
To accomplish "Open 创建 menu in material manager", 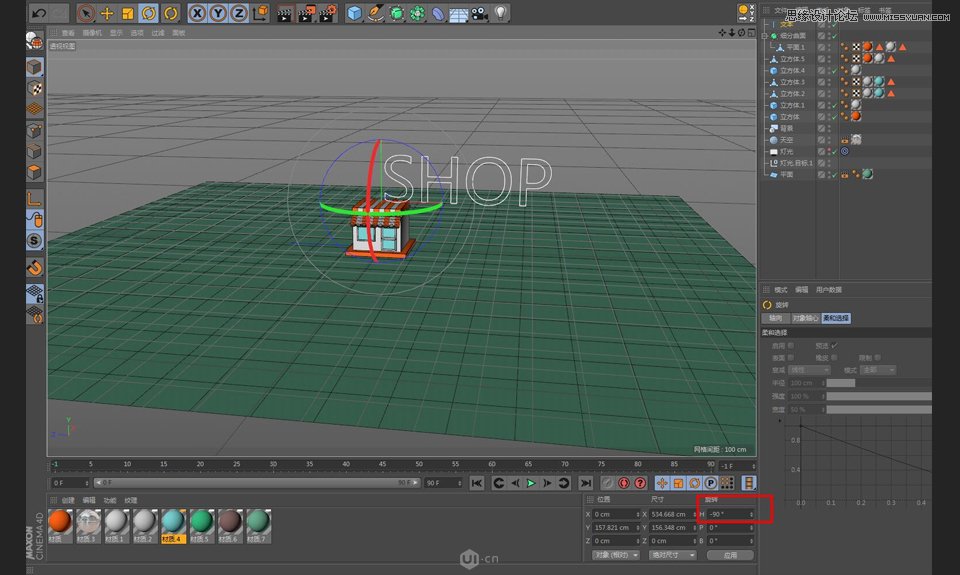I will pyautogui.click(x=68, y=500).
